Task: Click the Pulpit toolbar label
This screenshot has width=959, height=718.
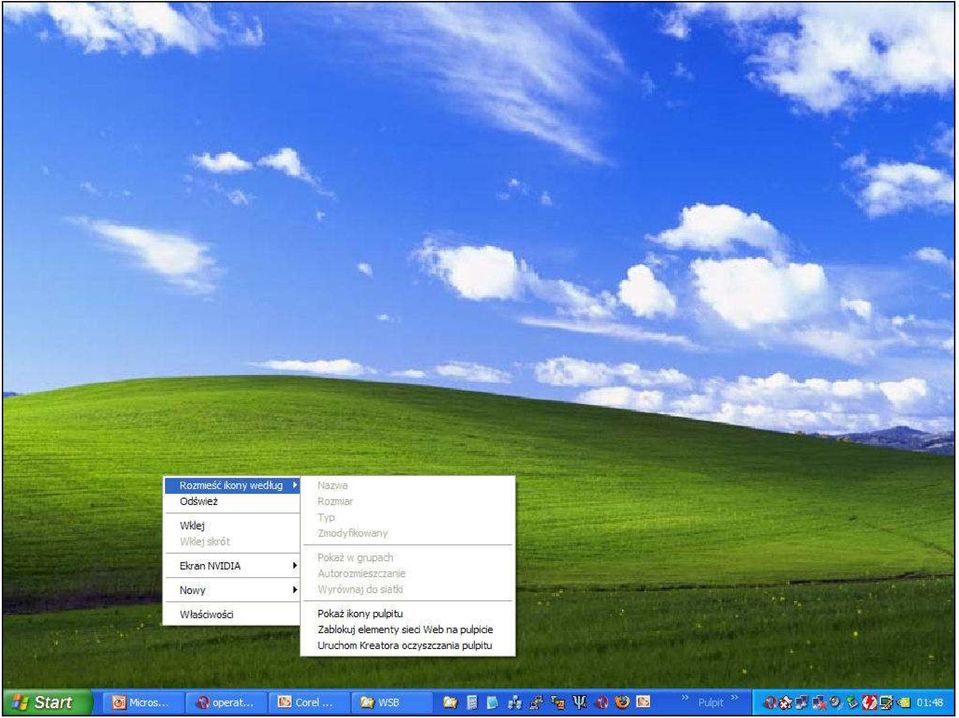Action: 711,703
